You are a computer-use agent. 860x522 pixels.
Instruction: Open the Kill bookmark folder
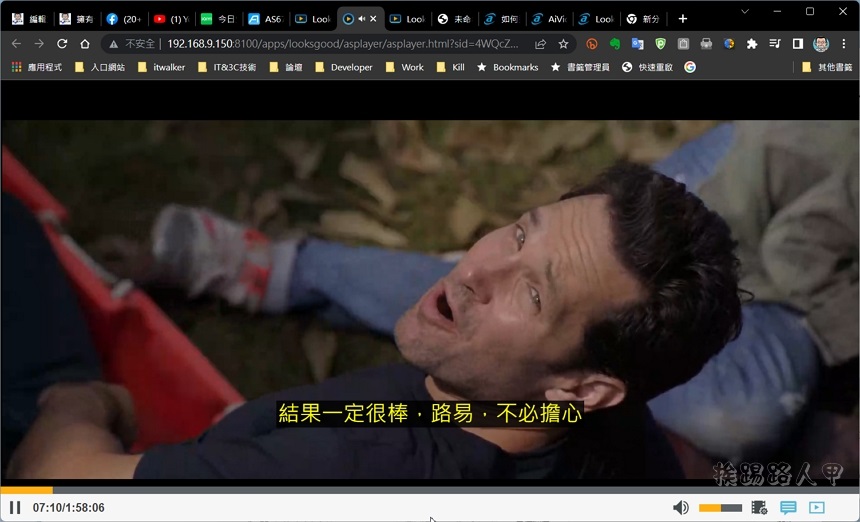point(451,67)
